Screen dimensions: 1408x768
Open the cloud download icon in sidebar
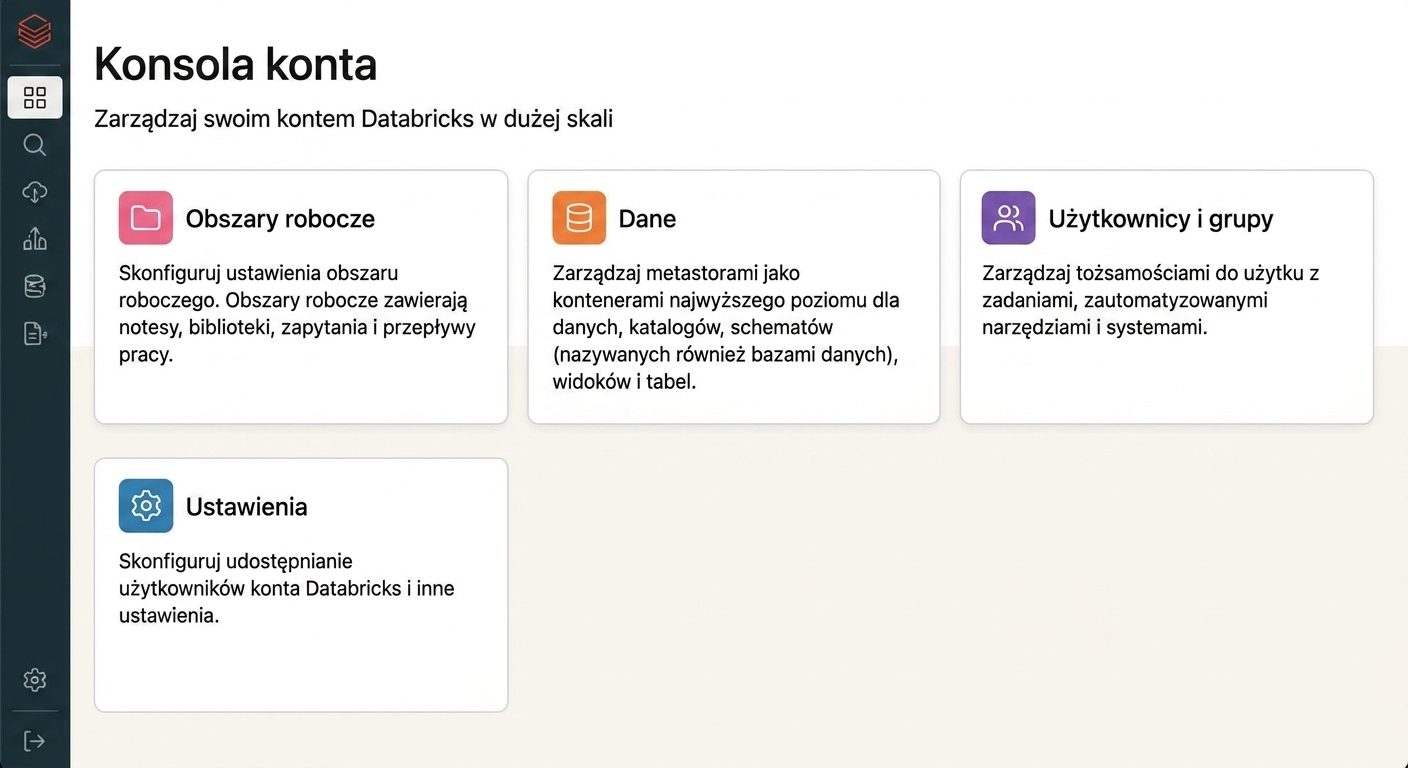click(35, 192)
